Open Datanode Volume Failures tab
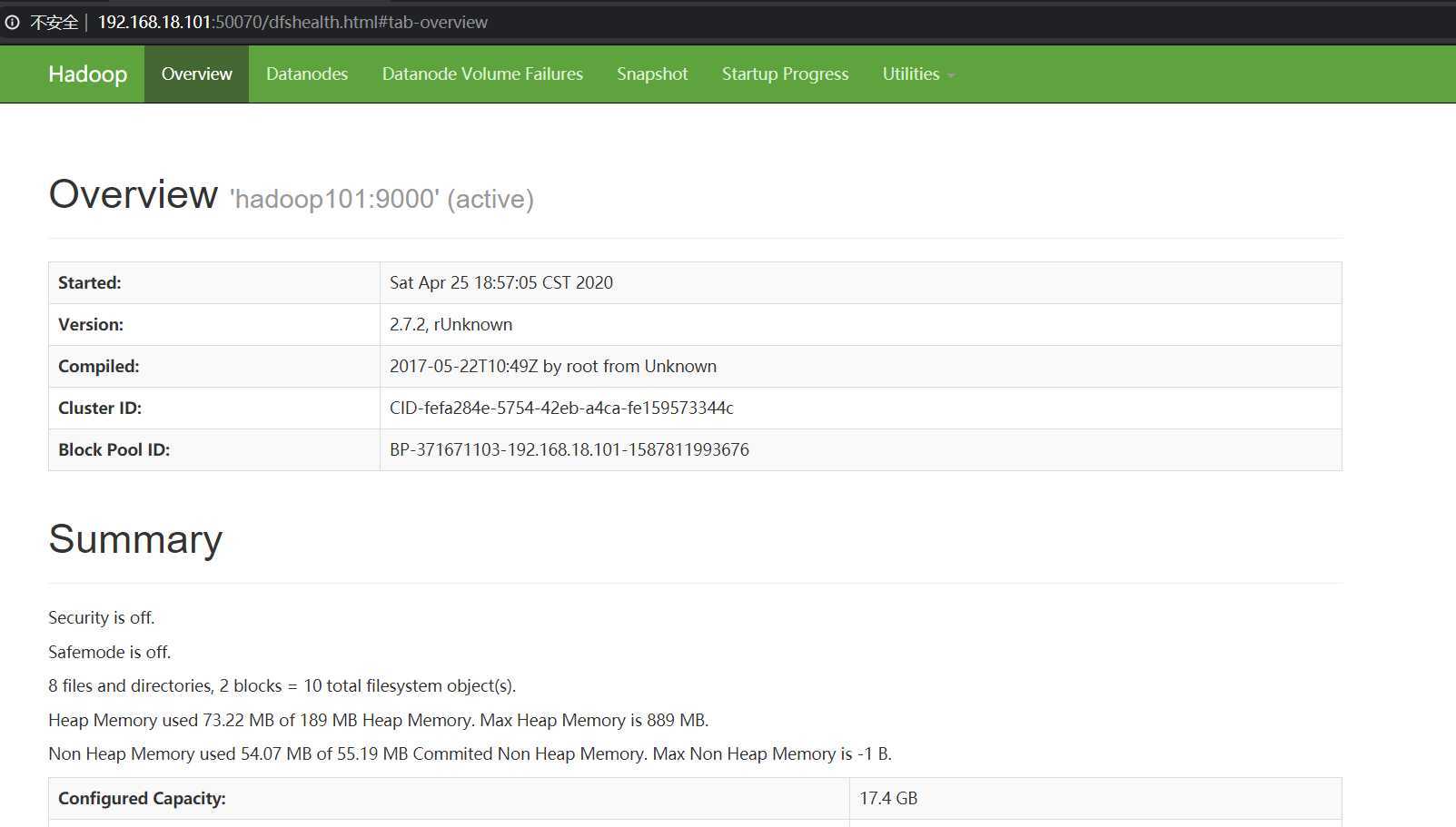Viewport: 1456px width, 827px height. click(482, 74)
